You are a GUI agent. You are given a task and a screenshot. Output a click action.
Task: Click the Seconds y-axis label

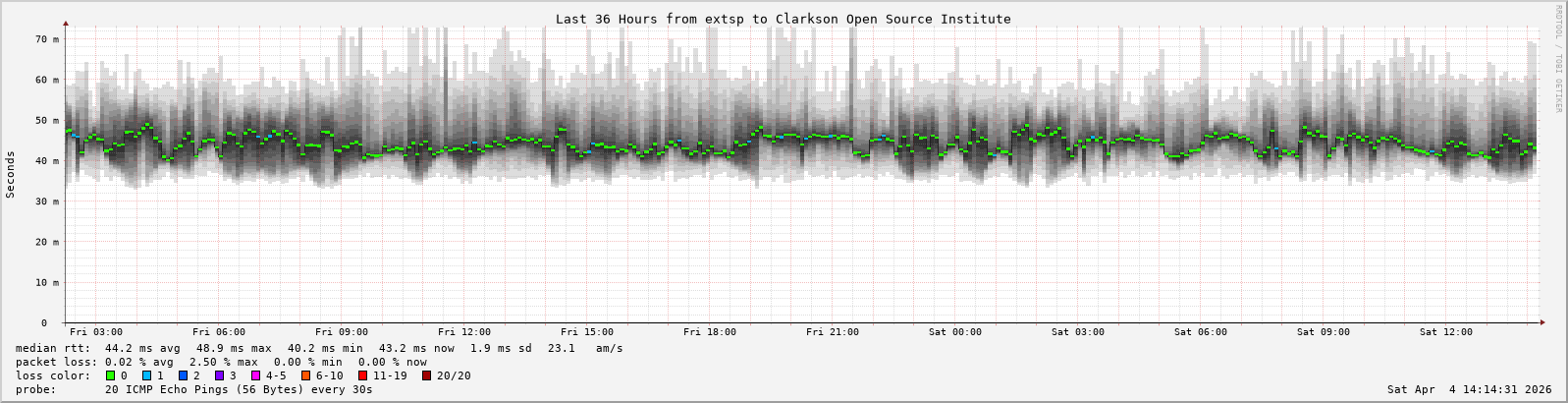click(x=11, y=174)
